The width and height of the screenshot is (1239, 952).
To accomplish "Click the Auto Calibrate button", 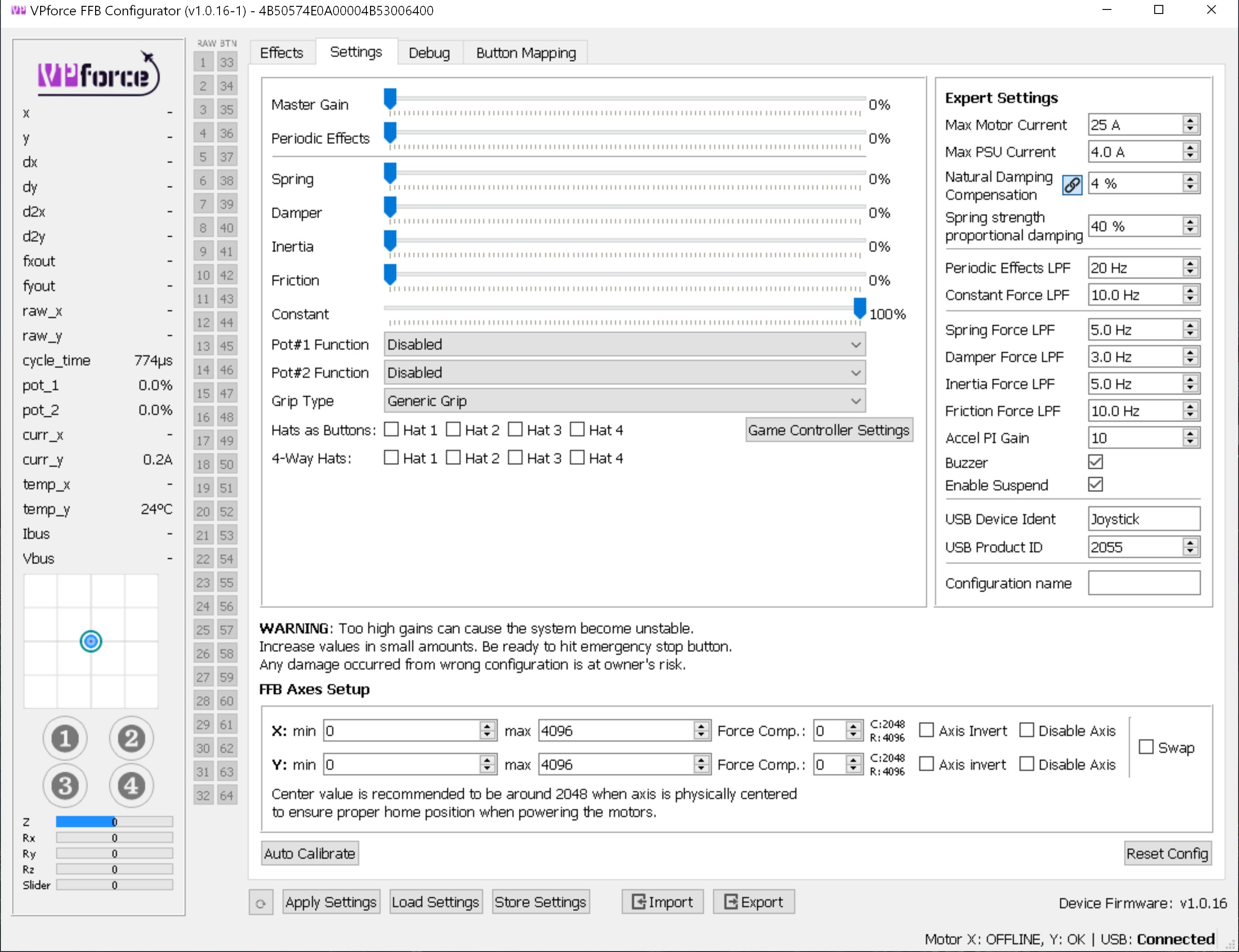I will click(310, 853).
